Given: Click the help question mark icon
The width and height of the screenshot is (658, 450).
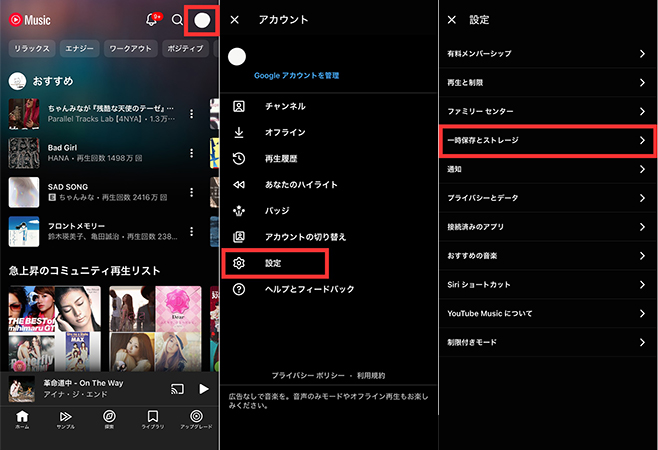Looking at the screenshot, I should [239, 289].
